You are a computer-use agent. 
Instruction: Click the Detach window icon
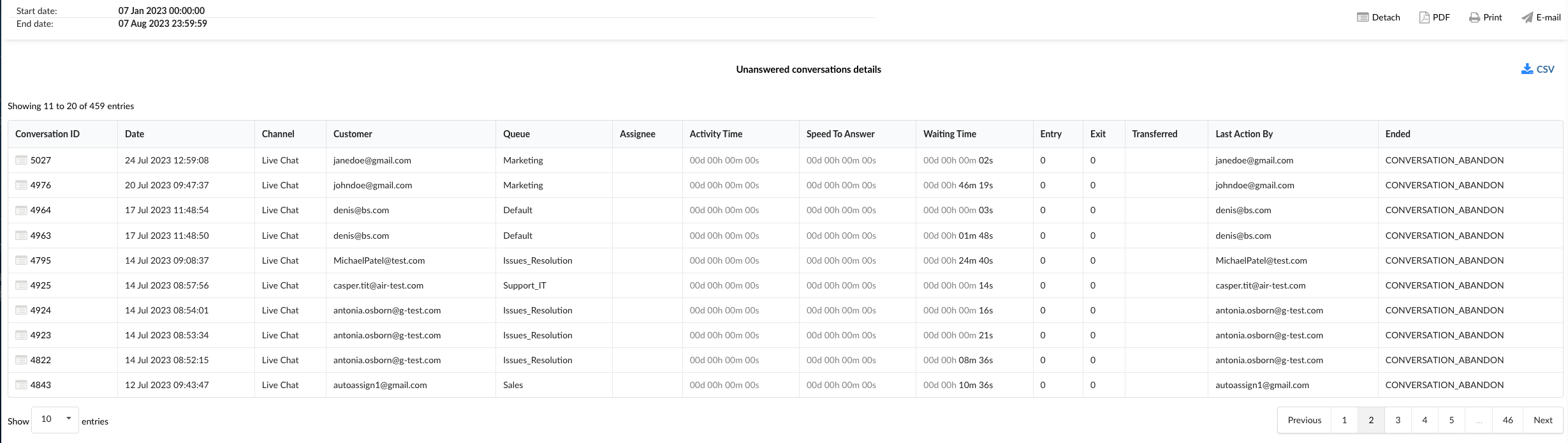point(1363,17)
